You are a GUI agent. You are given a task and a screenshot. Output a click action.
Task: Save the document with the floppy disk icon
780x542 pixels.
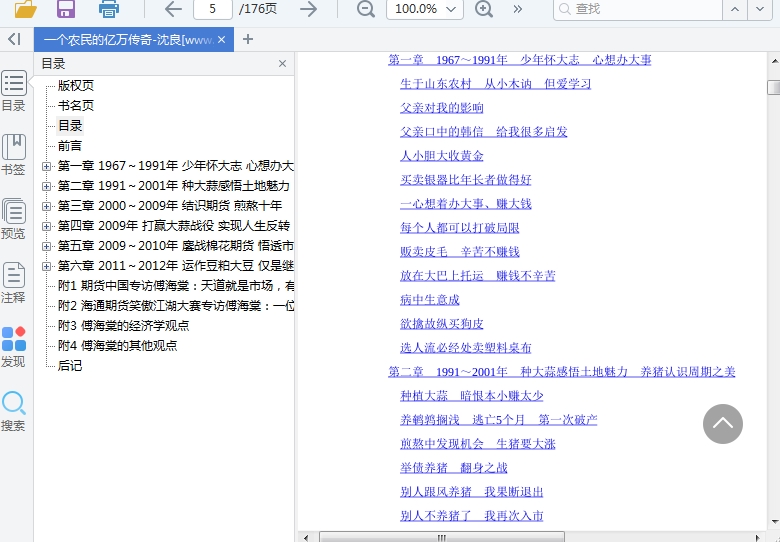(66, 9)
